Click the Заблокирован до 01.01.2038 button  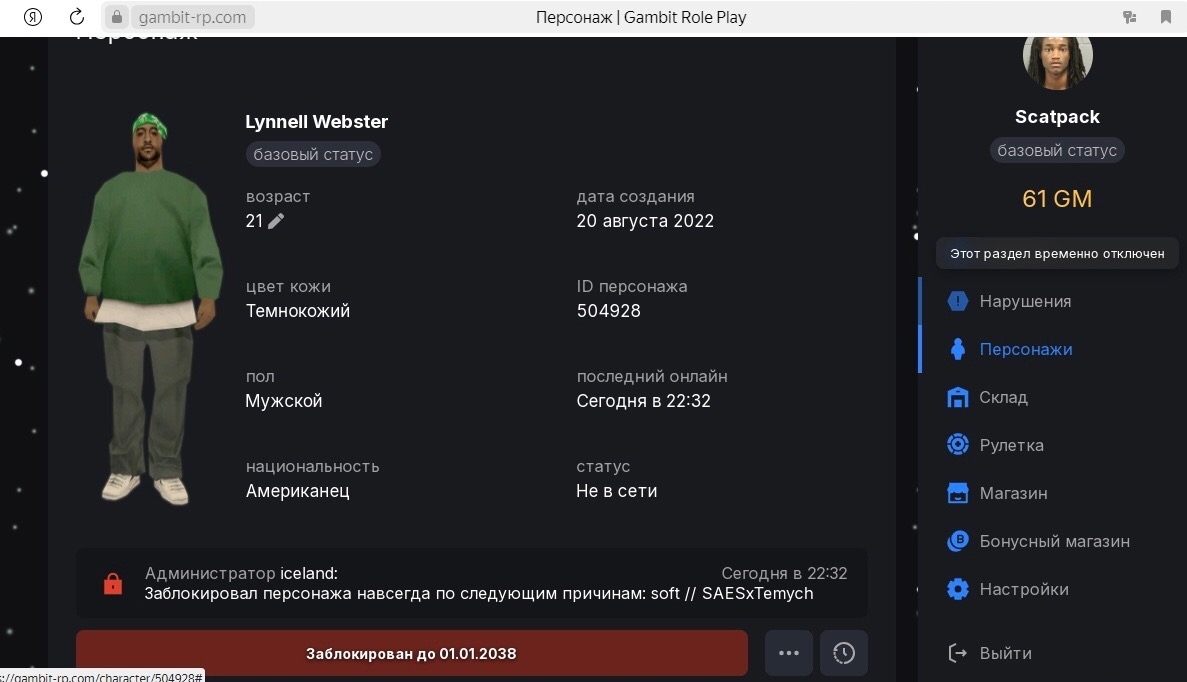[411, 654]
